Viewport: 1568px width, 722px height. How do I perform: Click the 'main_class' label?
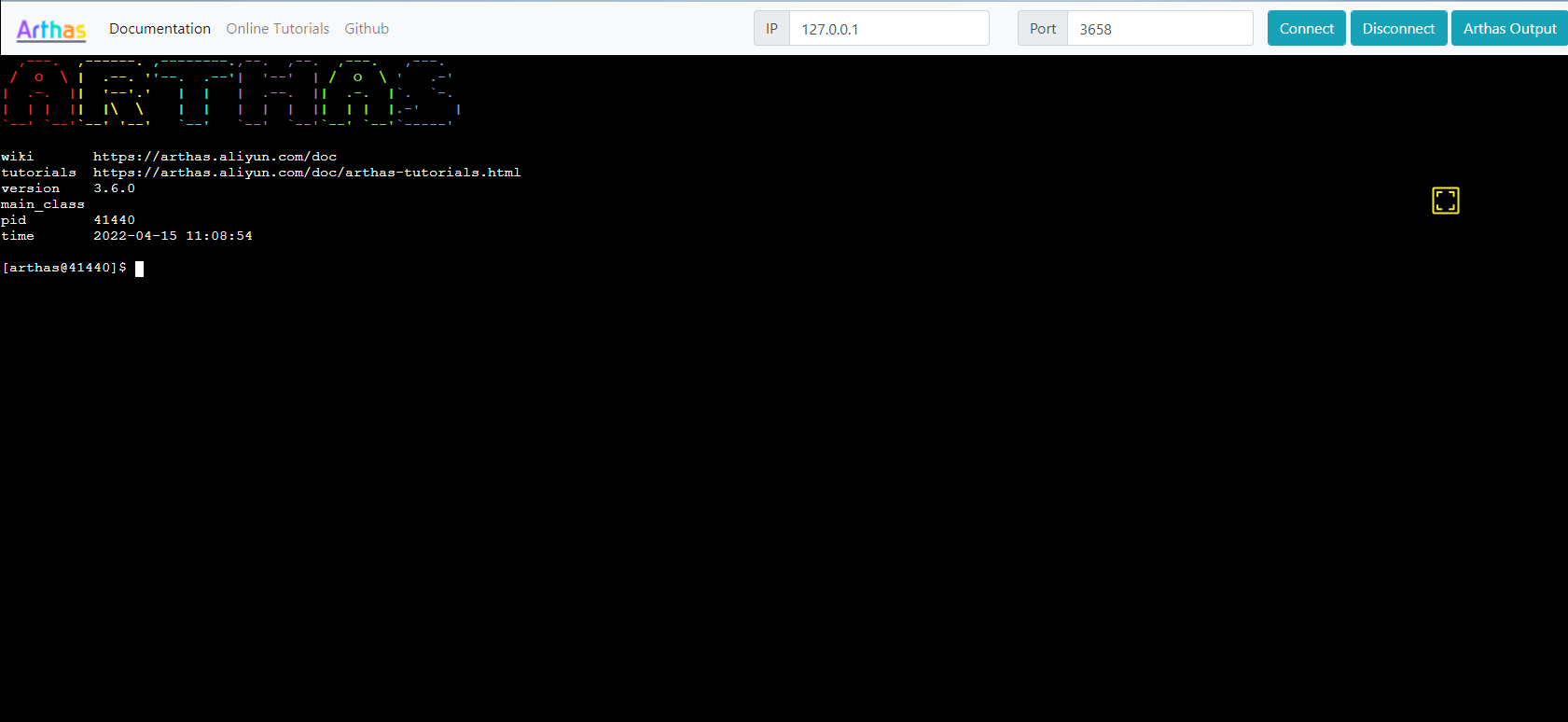coord(43,204)
